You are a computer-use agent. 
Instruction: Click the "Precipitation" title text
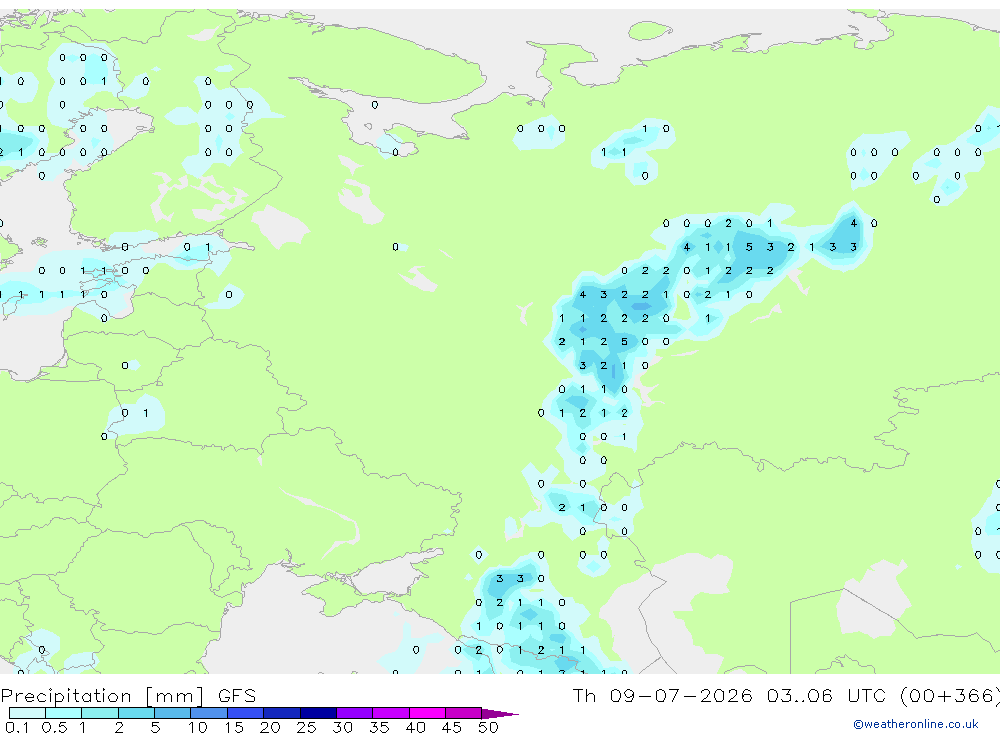pos(66,696)
